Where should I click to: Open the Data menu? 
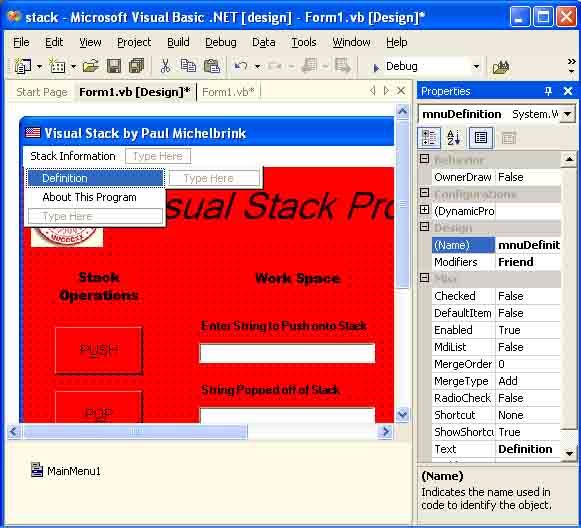(263, 42)
